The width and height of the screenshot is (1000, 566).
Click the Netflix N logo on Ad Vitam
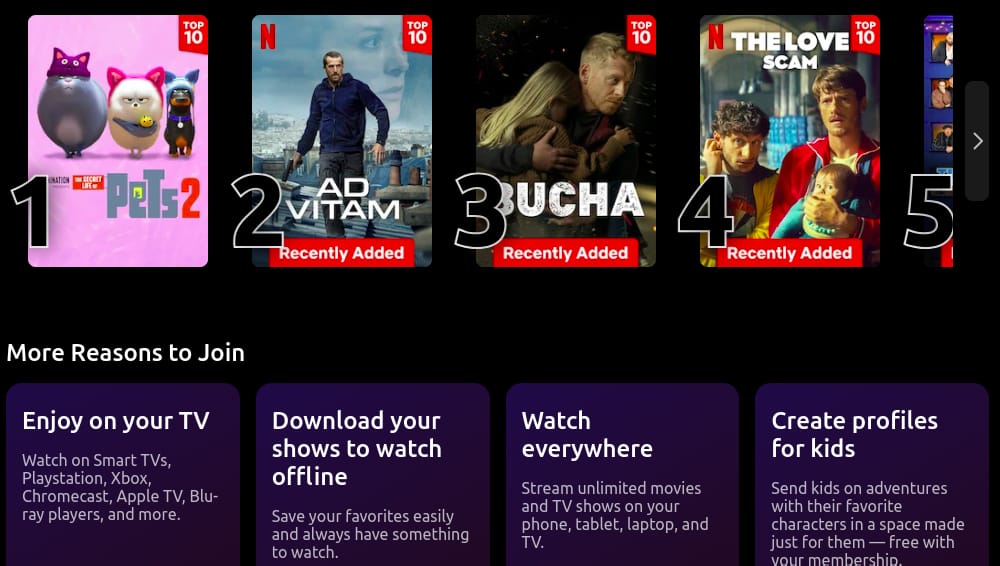(x=268, y=36)
